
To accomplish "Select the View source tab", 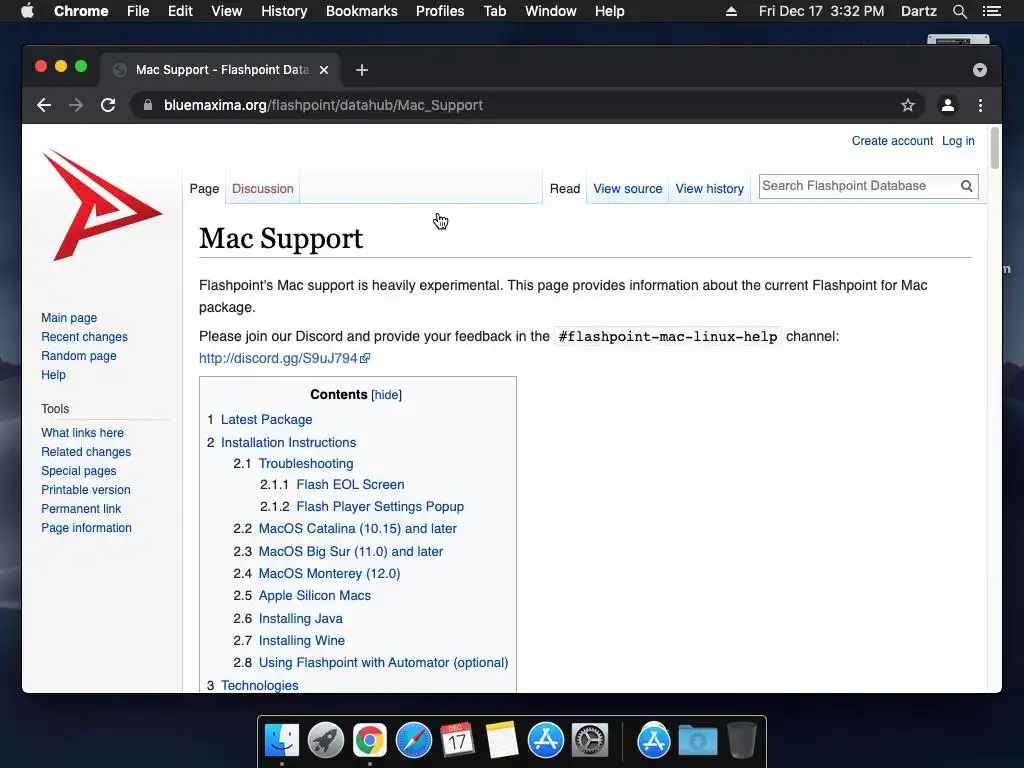I will pos(628,189).
